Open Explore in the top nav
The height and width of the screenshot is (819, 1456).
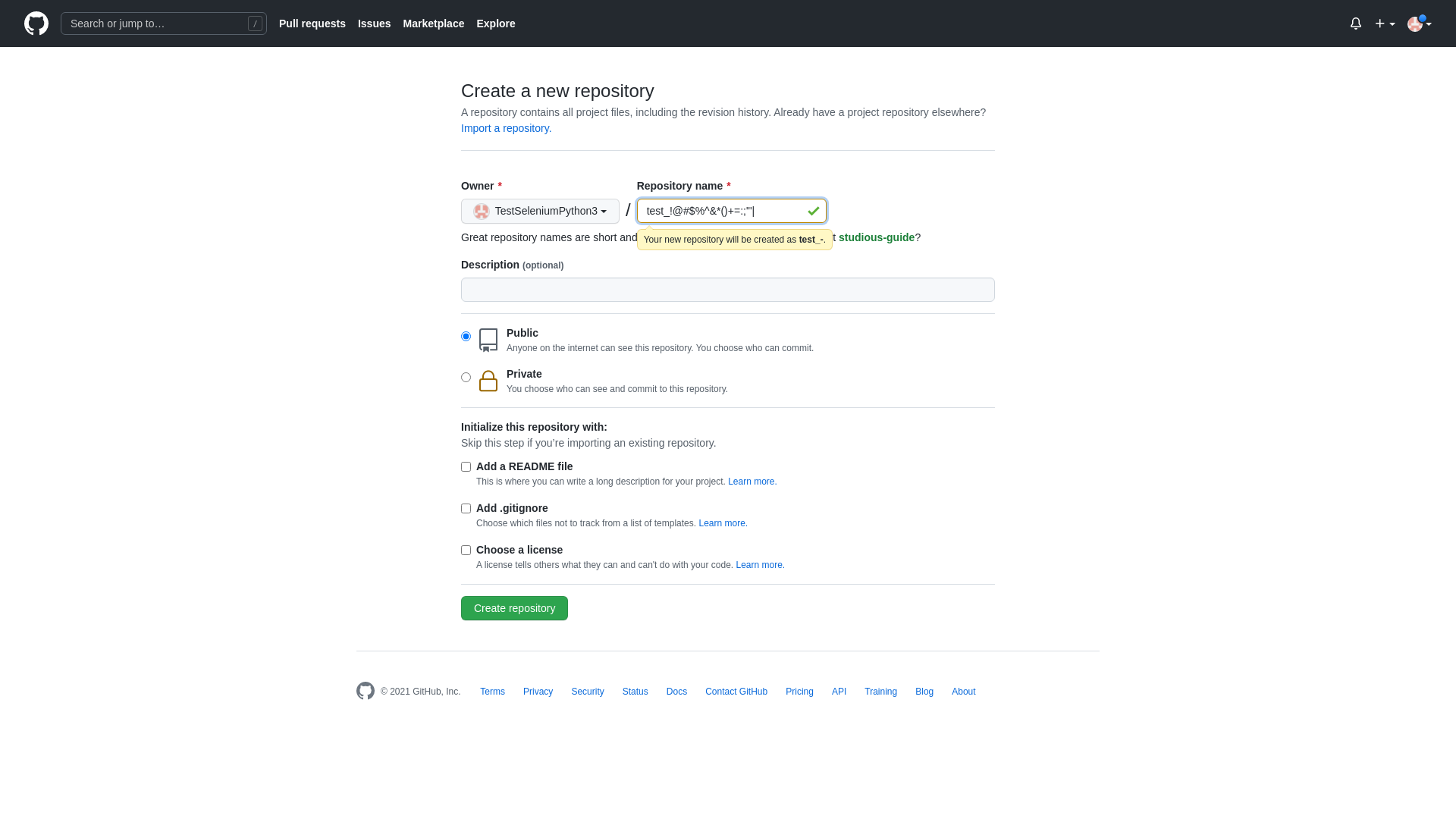coord(496,24)
